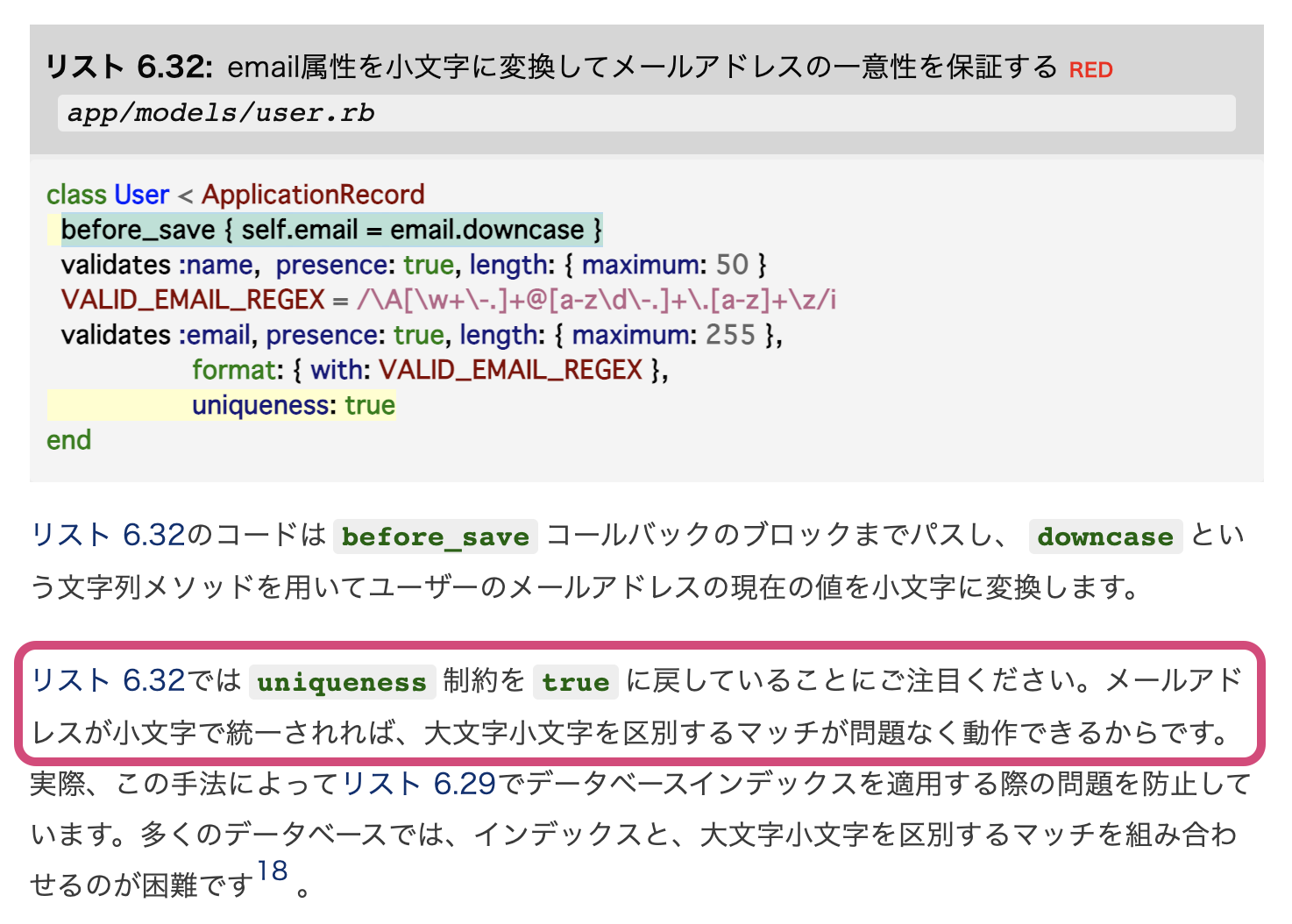
Task: Select the RED status label in listing title
Action: pos(1090,69)
